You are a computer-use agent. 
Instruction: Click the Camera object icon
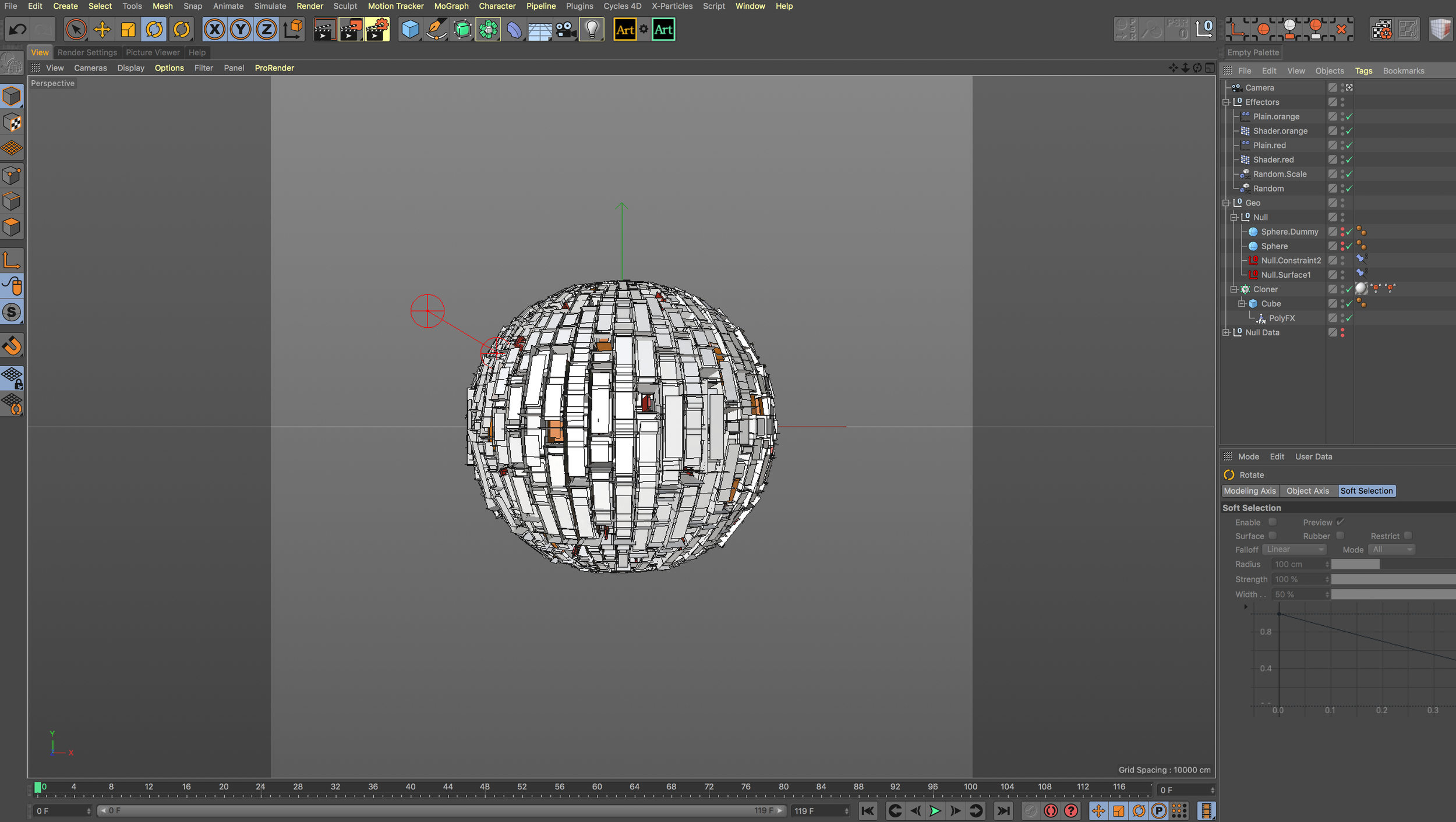[565, 30]
